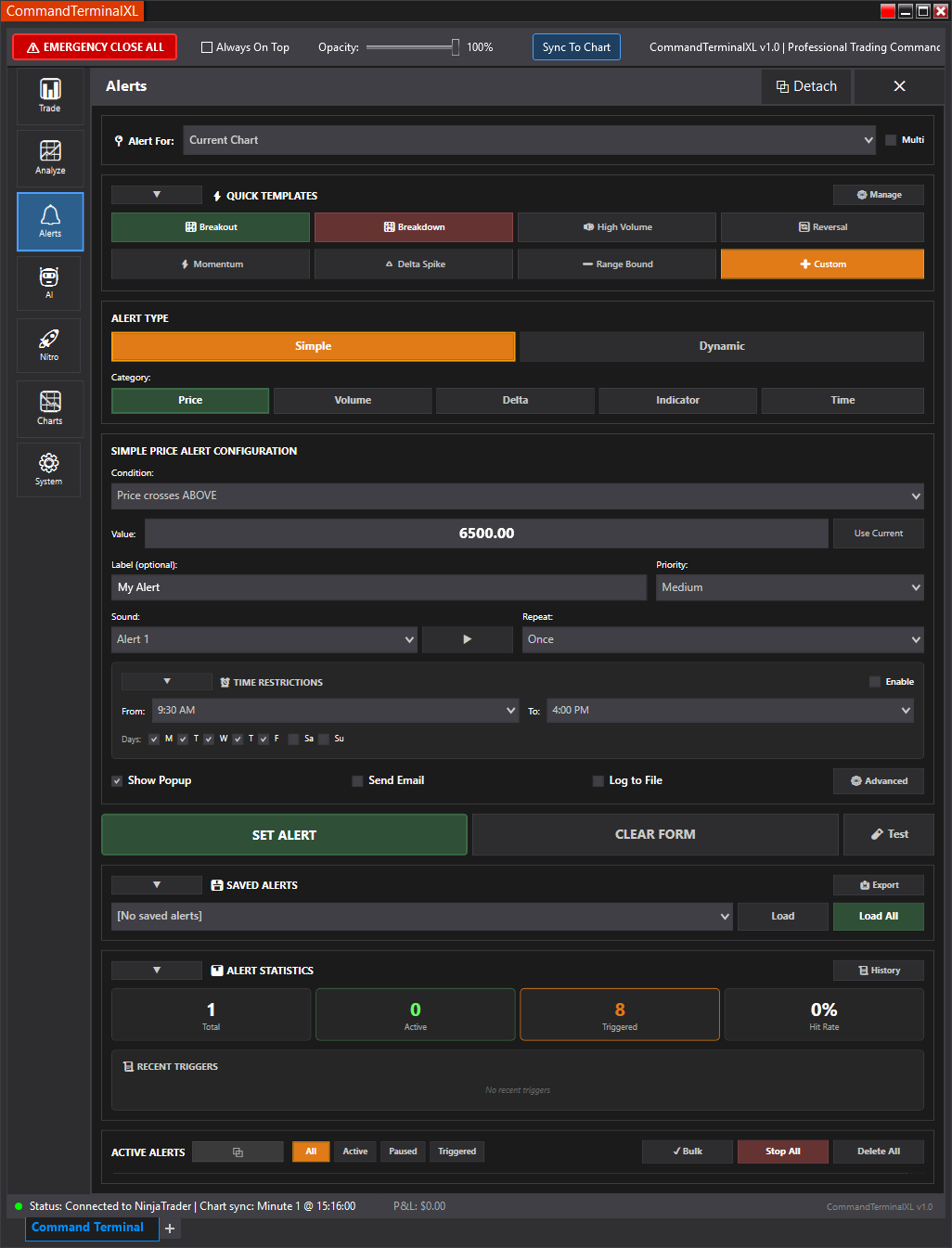952x1248 pixels.
Task: Collapse the Quick Templates section arrow
Action: coord(157,195)
